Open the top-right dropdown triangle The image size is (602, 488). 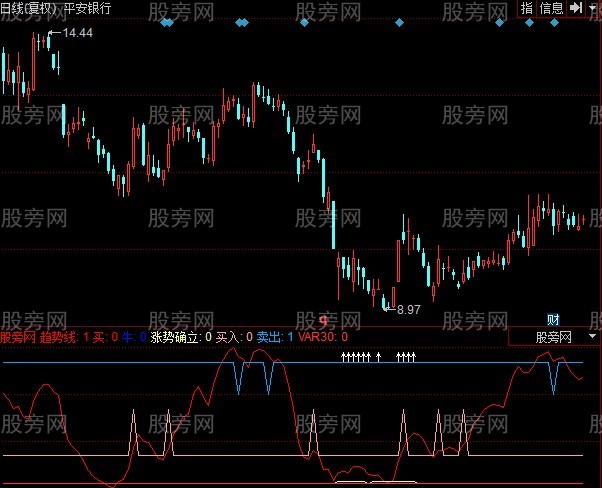coord(594,7)
